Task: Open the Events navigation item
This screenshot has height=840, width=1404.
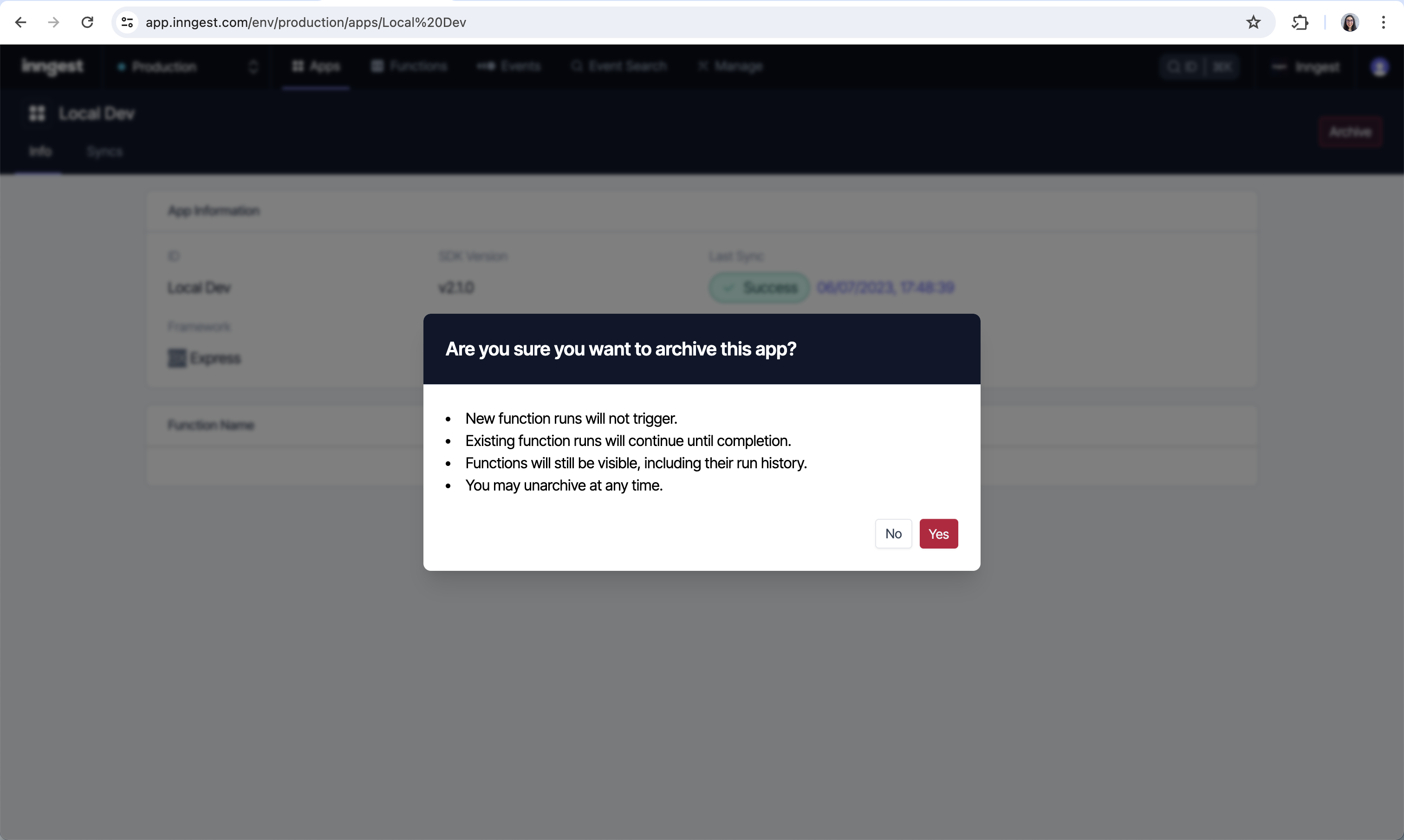Action: (509, 66)
